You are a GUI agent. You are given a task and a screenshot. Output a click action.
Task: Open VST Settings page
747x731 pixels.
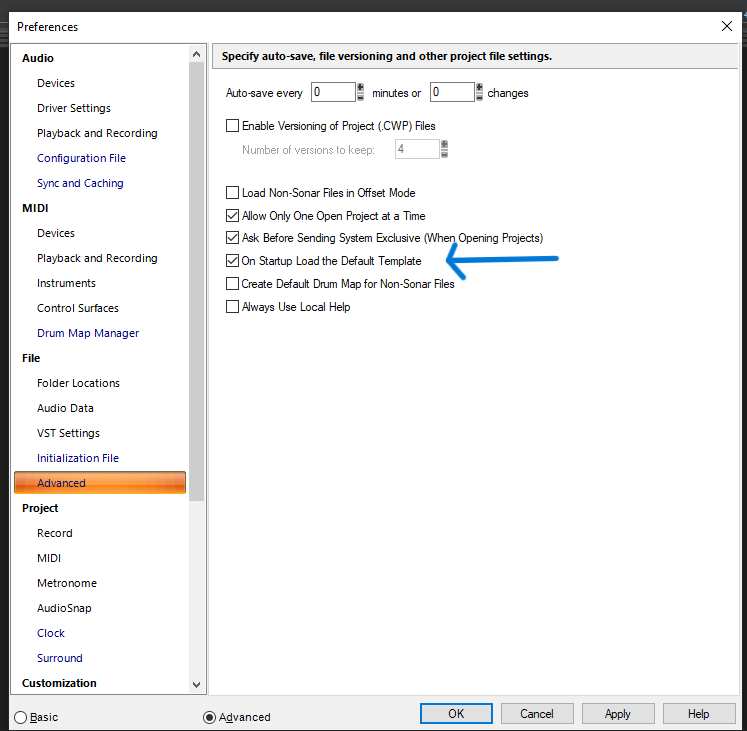(68, 433)
